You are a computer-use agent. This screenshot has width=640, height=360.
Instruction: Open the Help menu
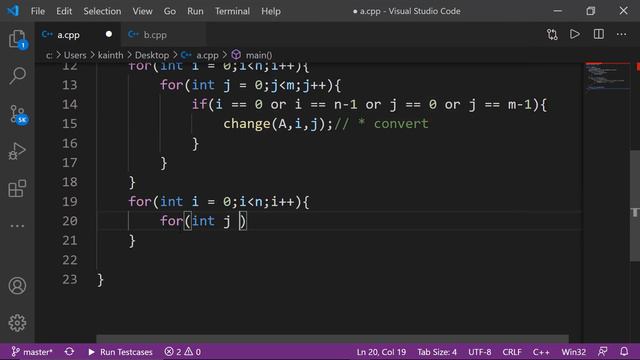[x=271, y=11]
